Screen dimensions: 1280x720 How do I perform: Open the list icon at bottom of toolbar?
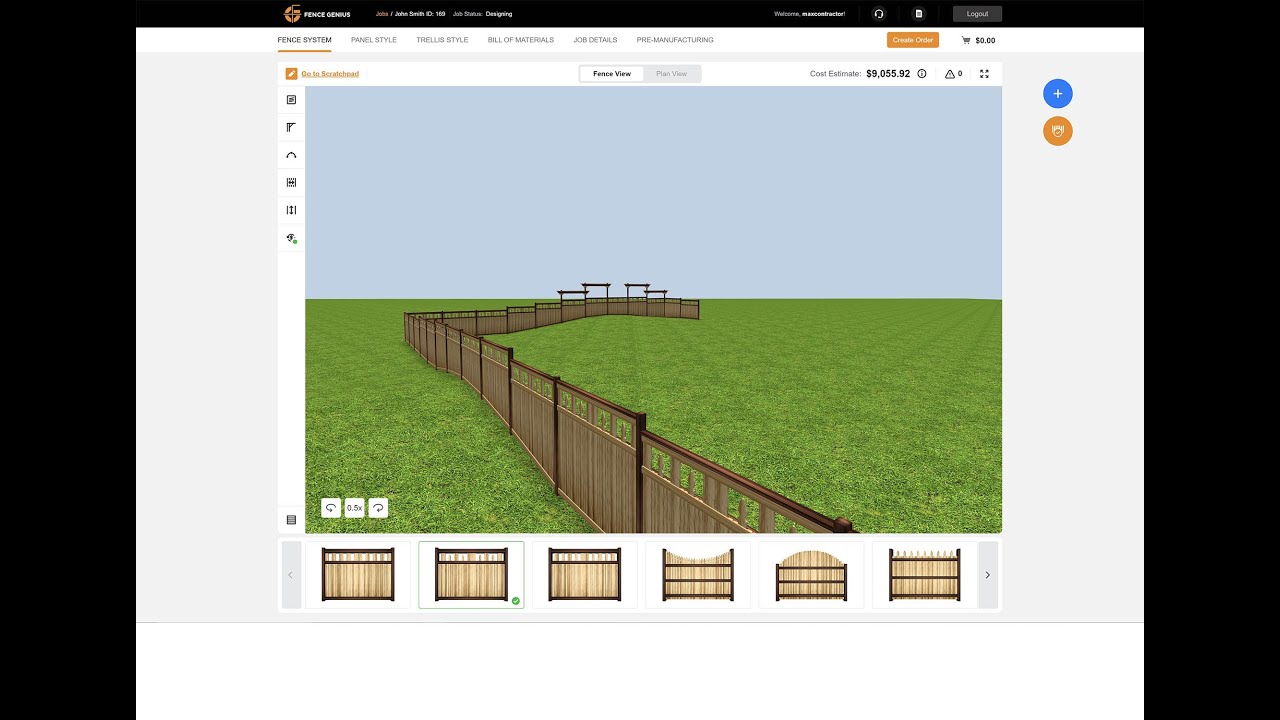coord(291,520)
